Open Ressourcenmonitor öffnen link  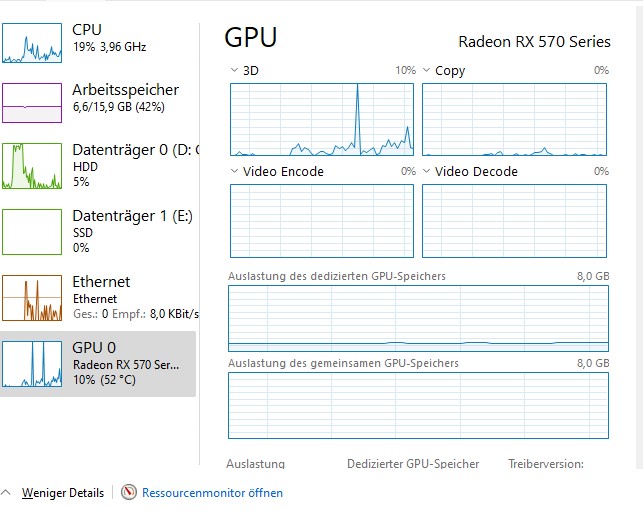212,493
